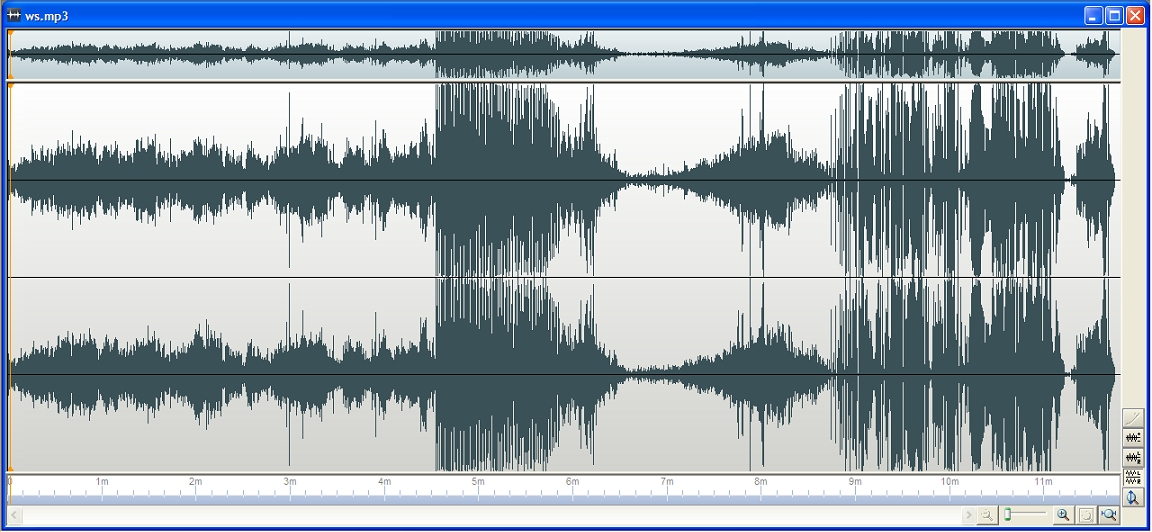The width and height of the screenshot is (1152, 532).
Task: Close the ws.mp3 window
Action: (x=1135, y=15)
